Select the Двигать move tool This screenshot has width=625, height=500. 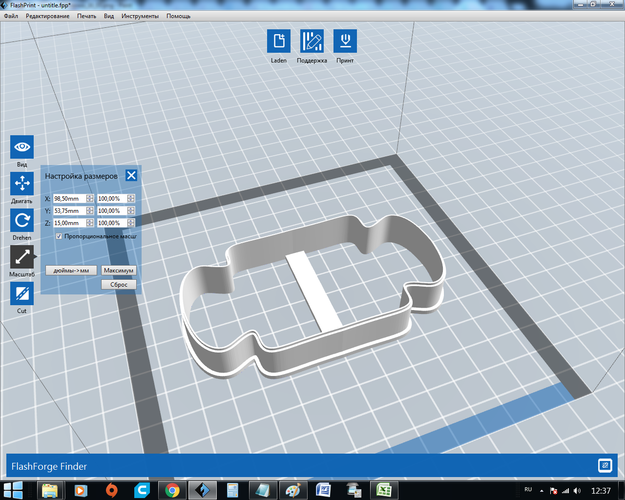(22, 184)
